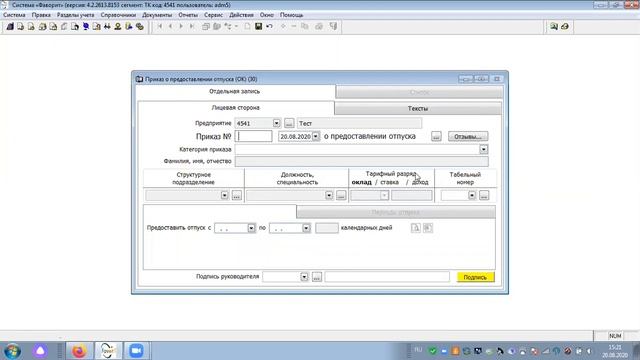This screenshot has height=360, width=640.
Task: Click the person silhouette toolbar icon
Action: [x=118, y=27]
